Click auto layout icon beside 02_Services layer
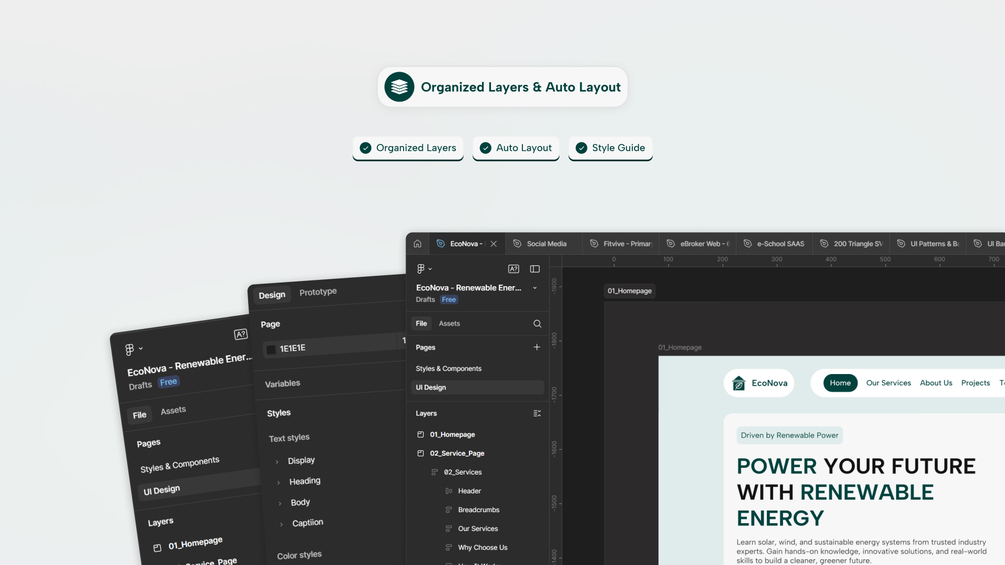 tap(435, 472)
